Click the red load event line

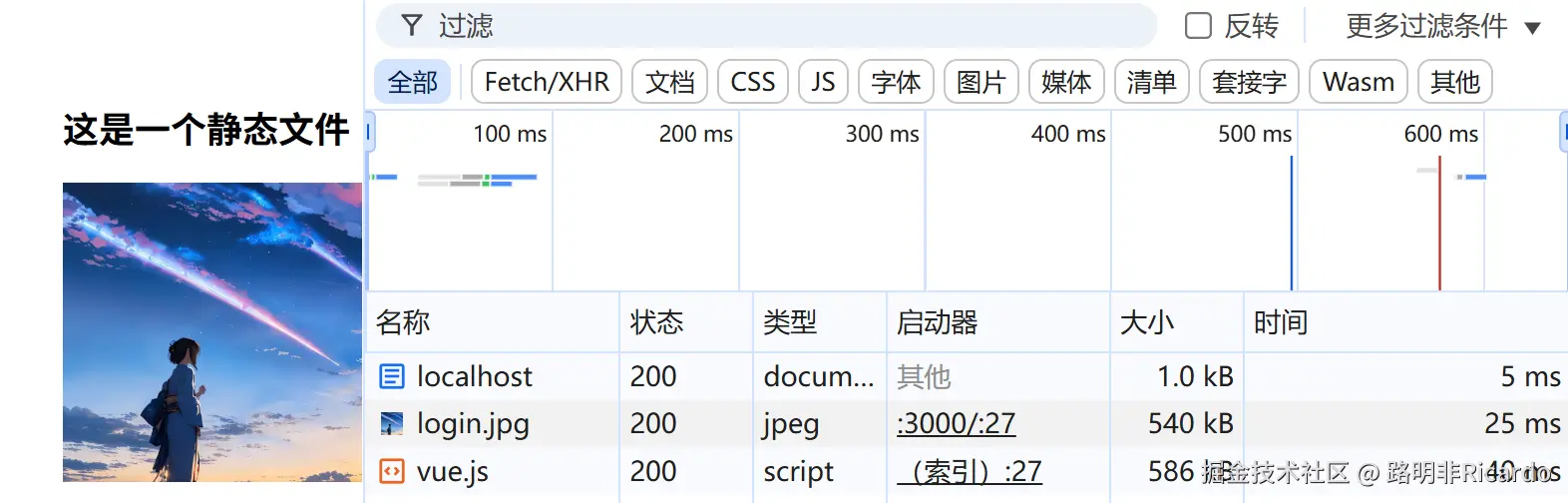tap(1439, 230)
